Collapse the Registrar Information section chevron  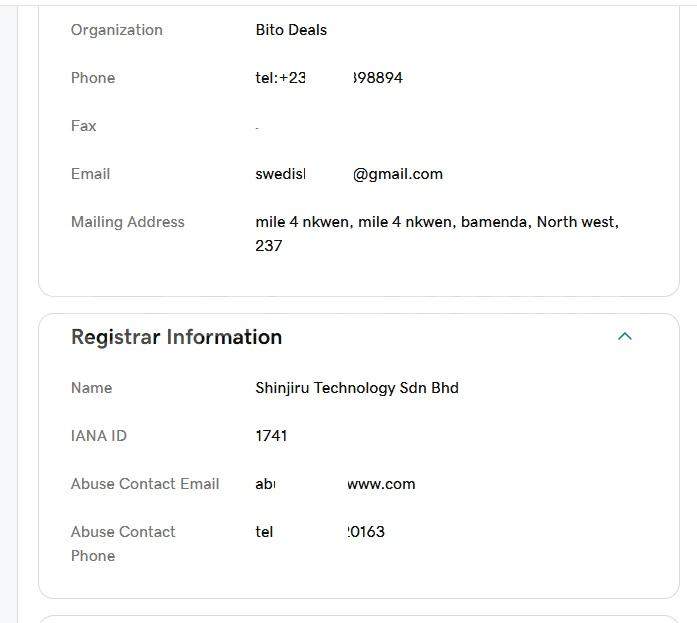click(625, 337)
